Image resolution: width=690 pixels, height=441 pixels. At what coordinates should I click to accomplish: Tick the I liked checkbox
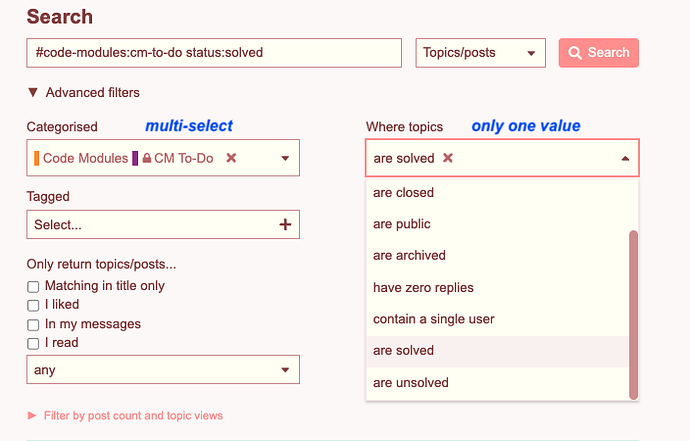pos(33,305)
